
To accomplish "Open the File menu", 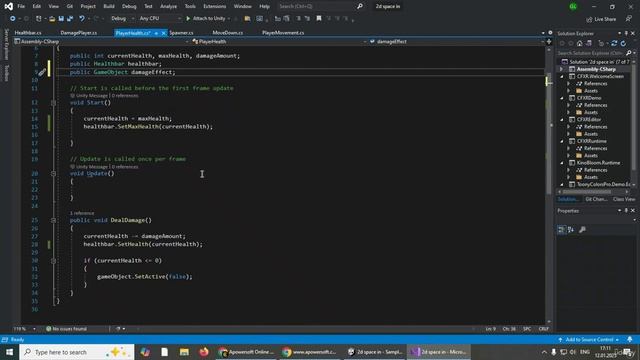I will (x=21, y=6).
